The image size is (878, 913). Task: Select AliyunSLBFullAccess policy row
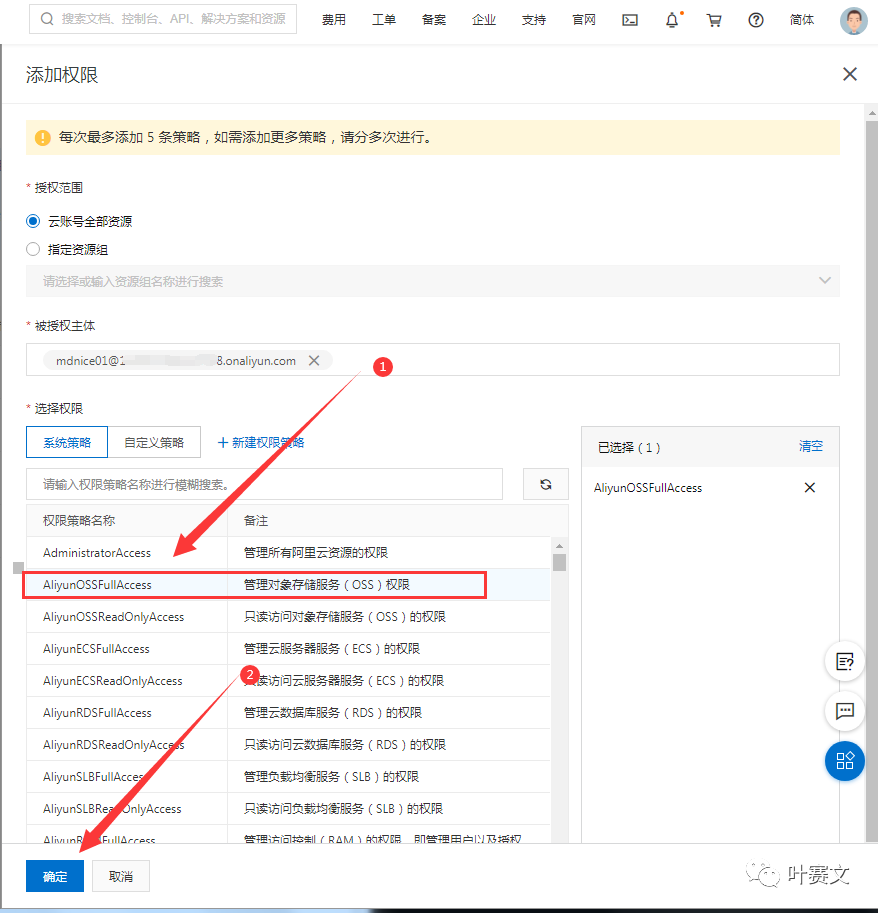point(288,777)
